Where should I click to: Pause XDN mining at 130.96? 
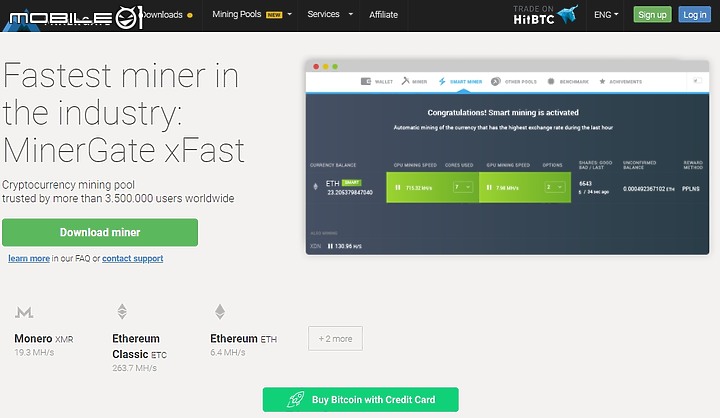point(330,246)
